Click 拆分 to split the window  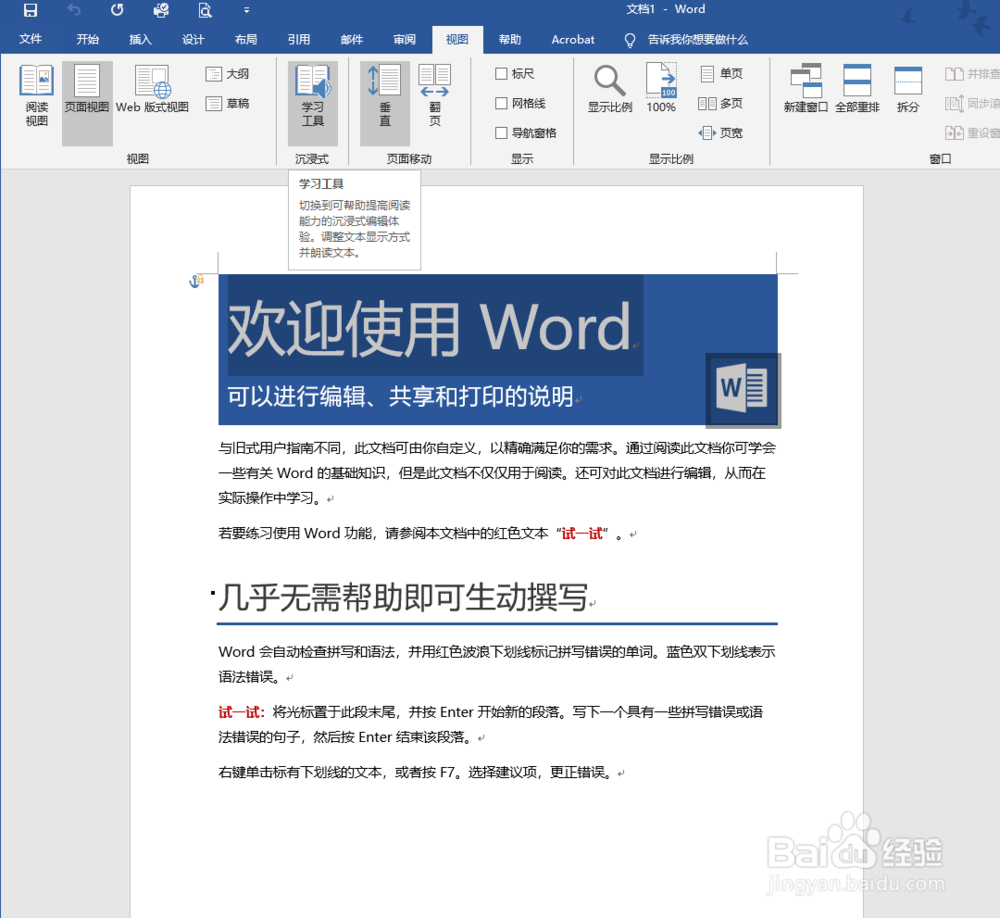click(908, 89)
